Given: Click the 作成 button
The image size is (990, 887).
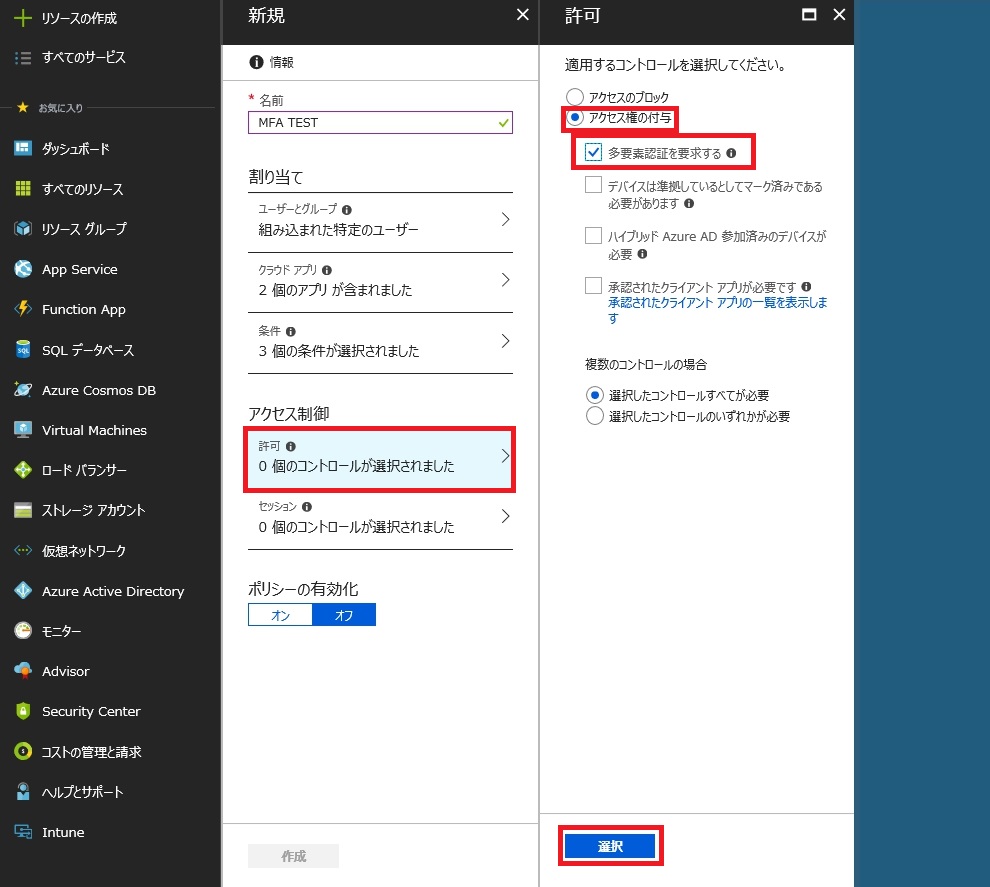Looking at the screenshot, I should pos(294,856).
